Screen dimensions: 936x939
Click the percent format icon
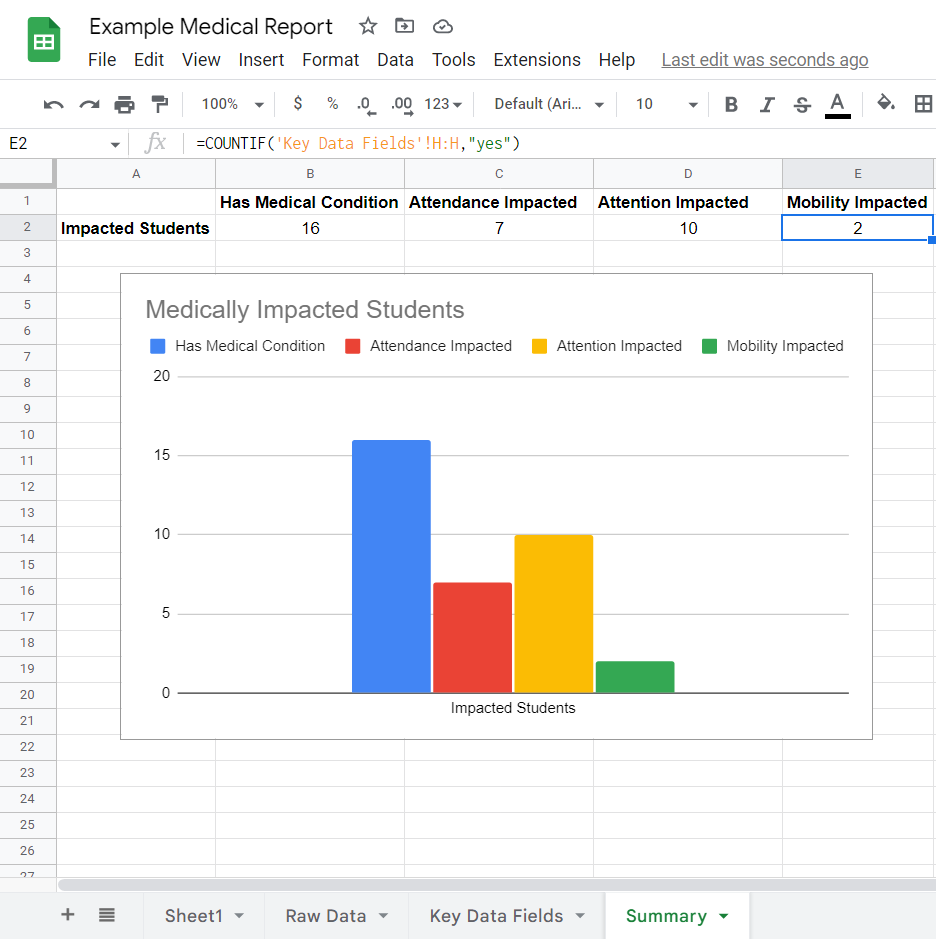click(332, 104)
